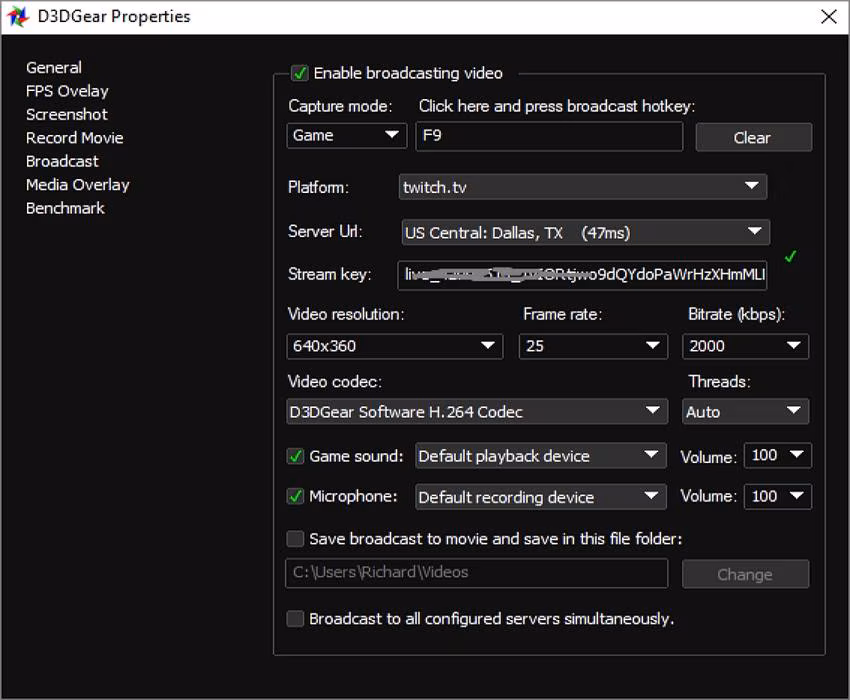This screenshot has width=850, height=700.
Task: Uncheck the Game sound checkbox
Action: pyautogui.click(x=296, y=456)
